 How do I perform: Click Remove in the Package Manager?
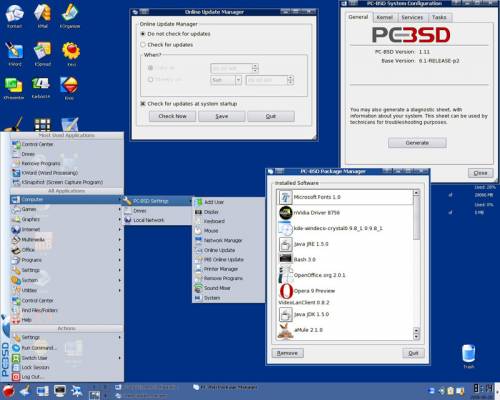tap(287, 353)
